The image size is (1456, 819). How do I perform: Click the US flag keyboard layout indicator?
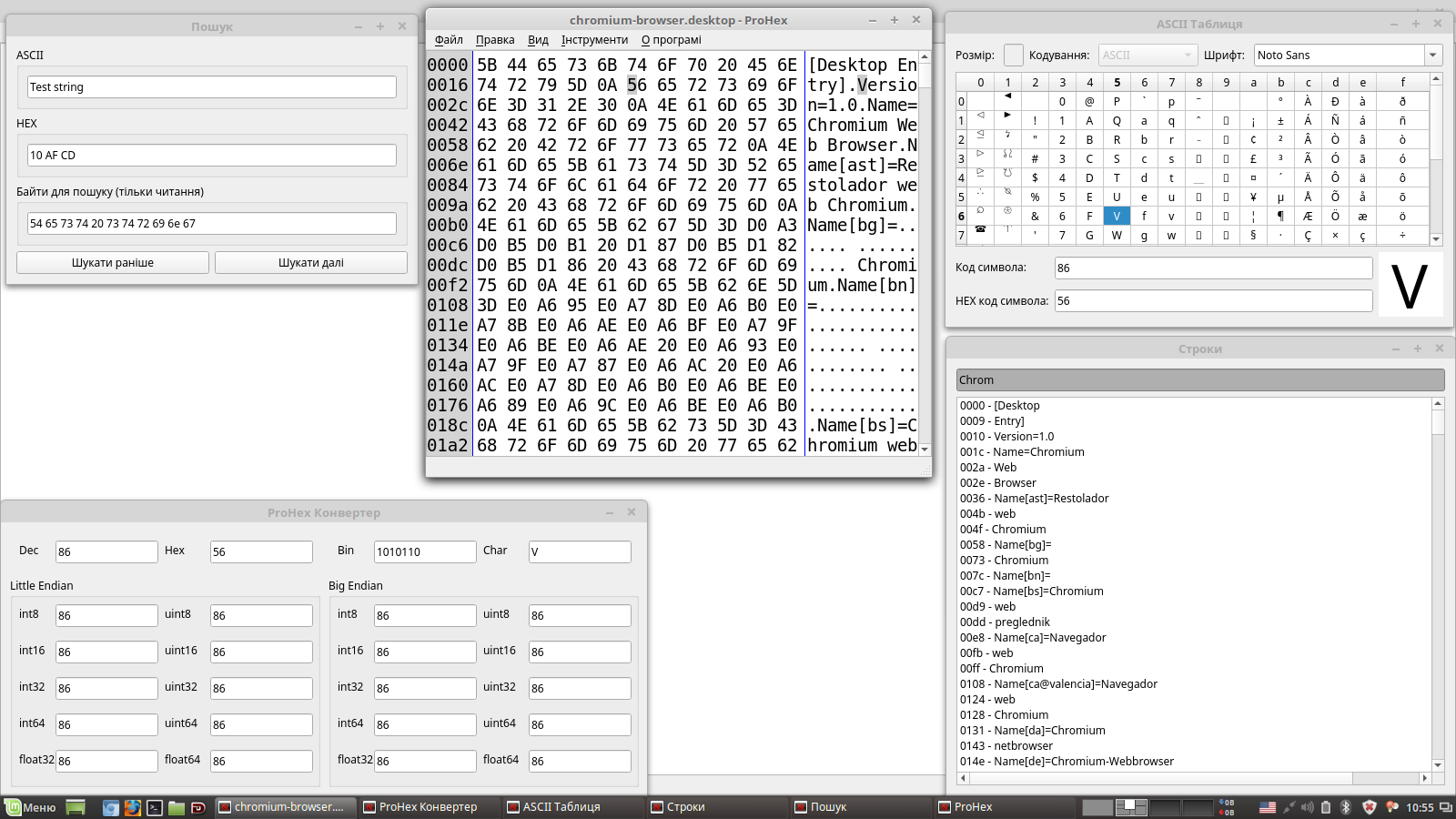(1268, 807)
